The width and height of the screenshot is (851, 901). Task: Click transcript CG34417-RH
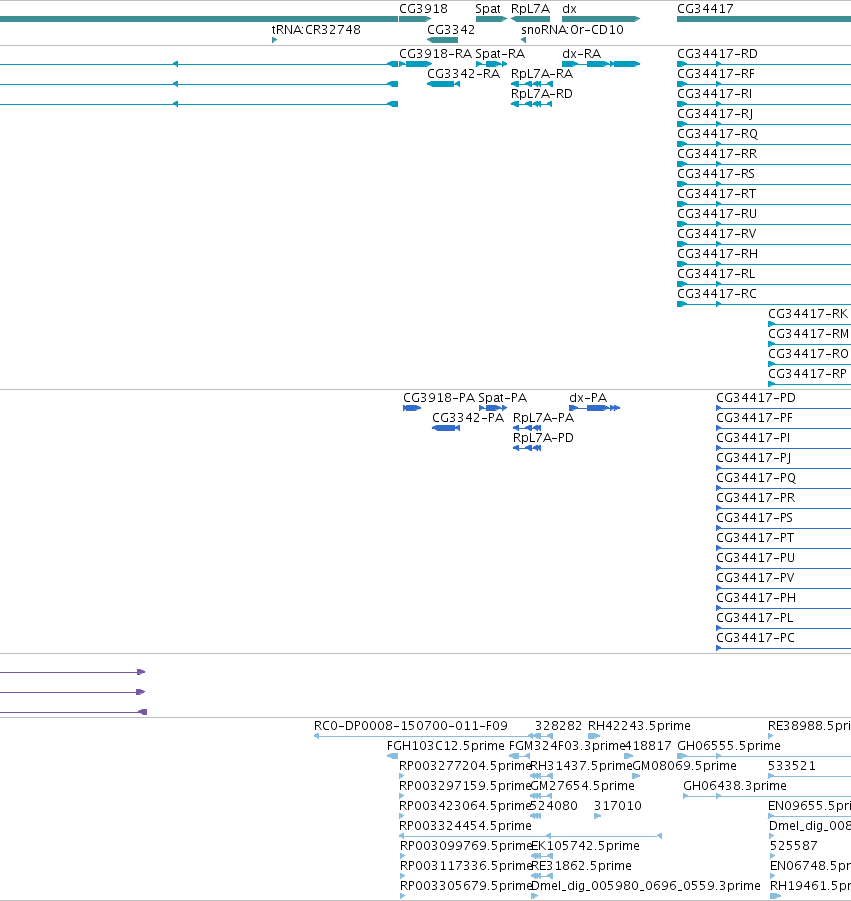coord(717,253)
